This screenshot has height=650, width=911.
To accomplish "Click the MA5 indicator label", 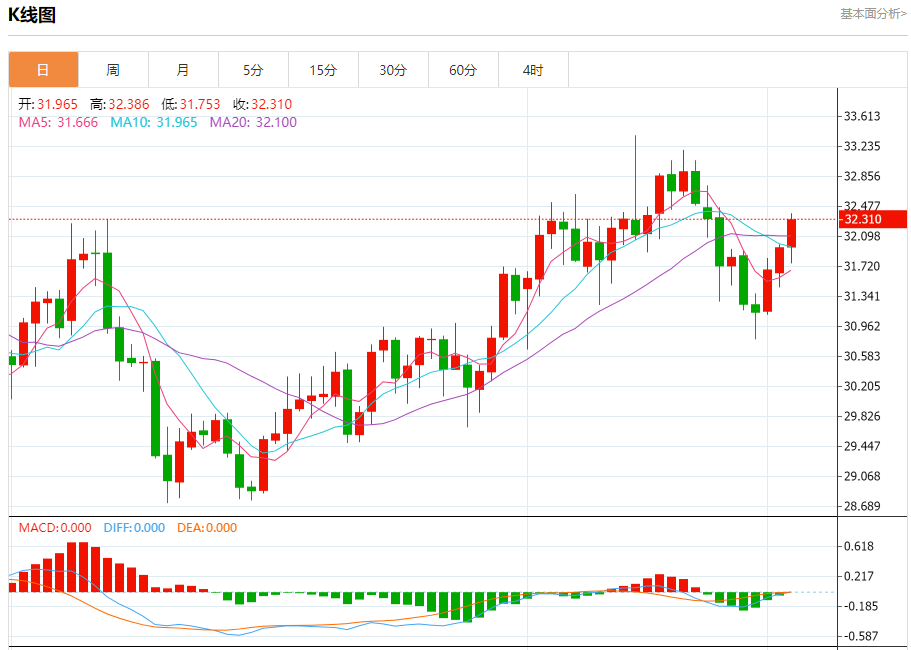I will click(x=58, y=122).
